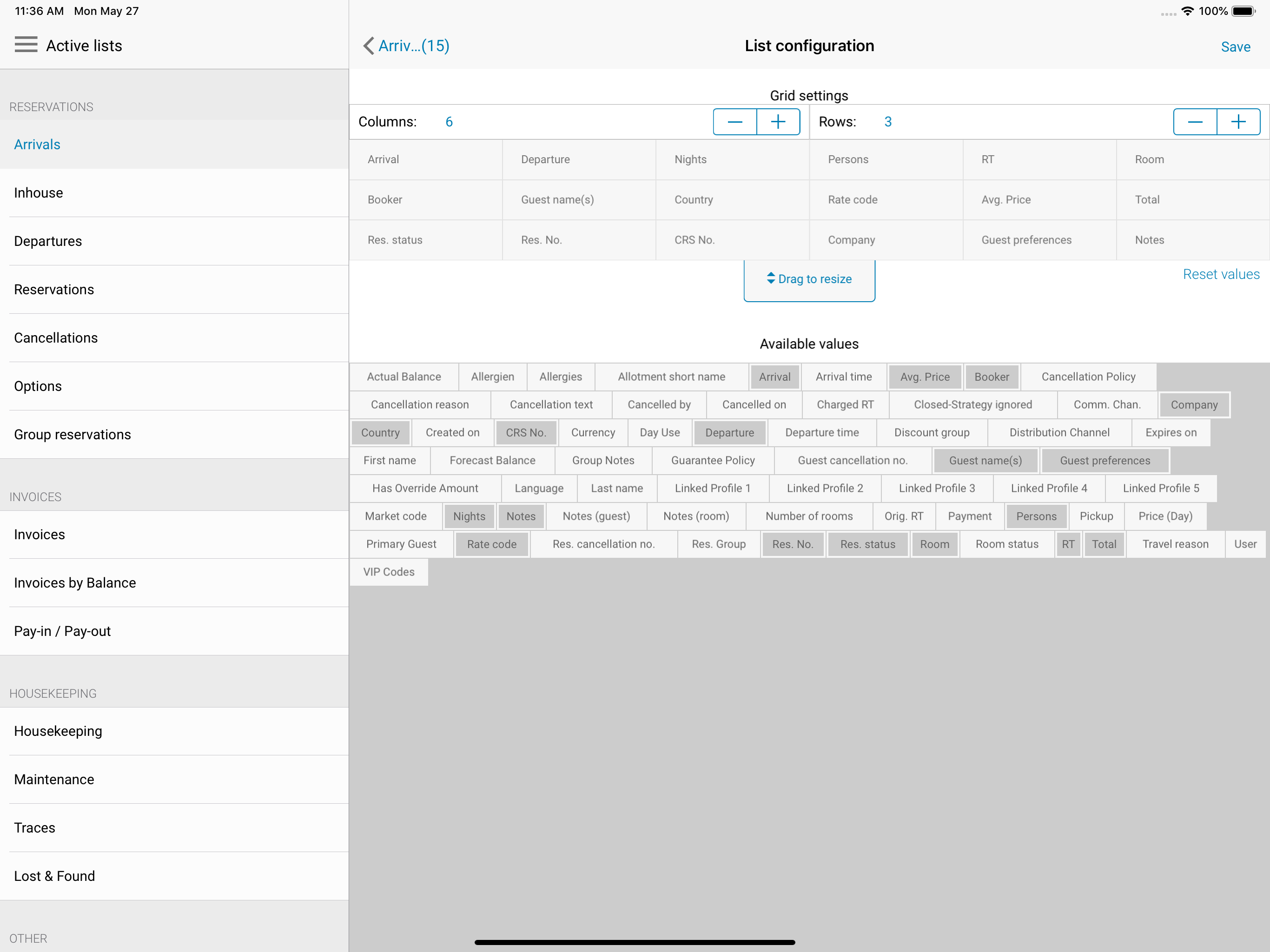1270x952 pixels.
Task: Decrease rows with minus button
Action: (x=1195, y=122)
